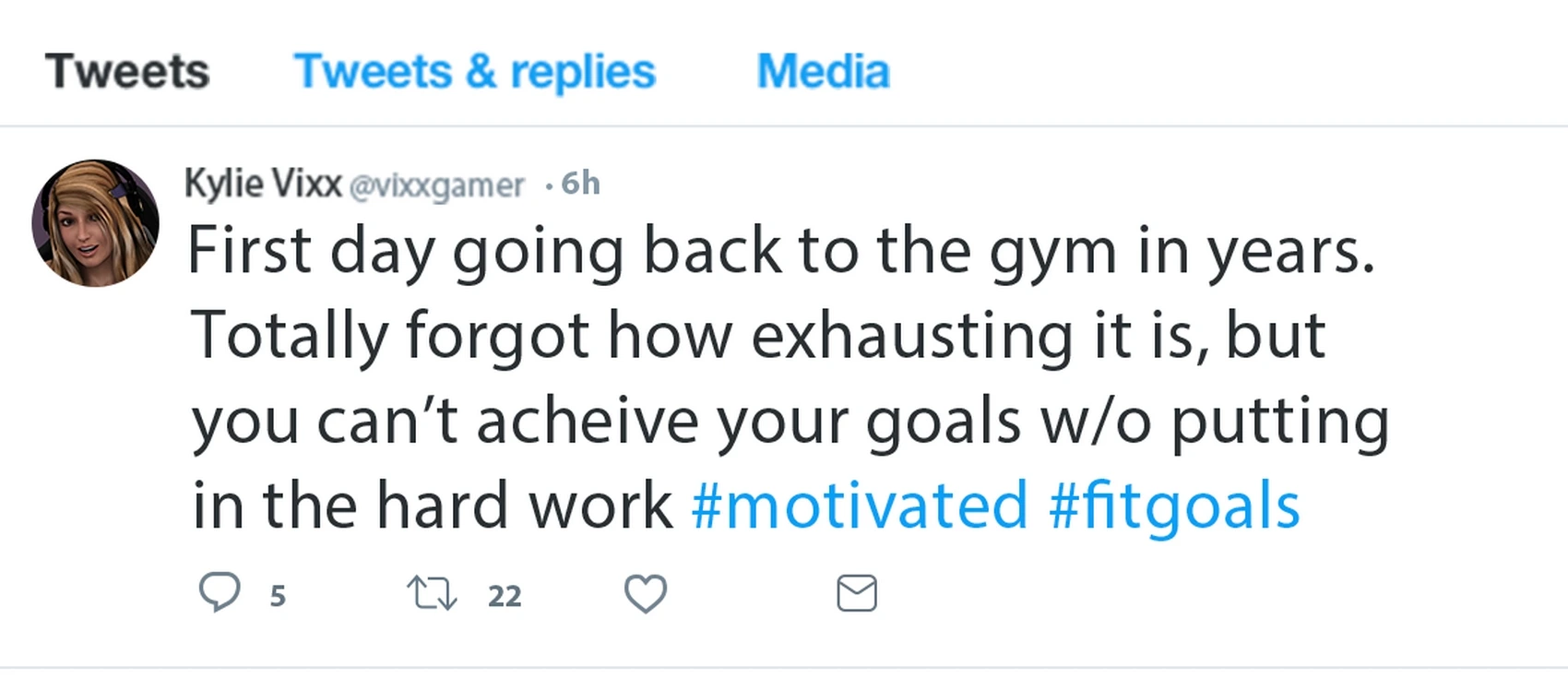
Task: Reply to Kylie Vixx's tweet
Action: coord(220,592)
